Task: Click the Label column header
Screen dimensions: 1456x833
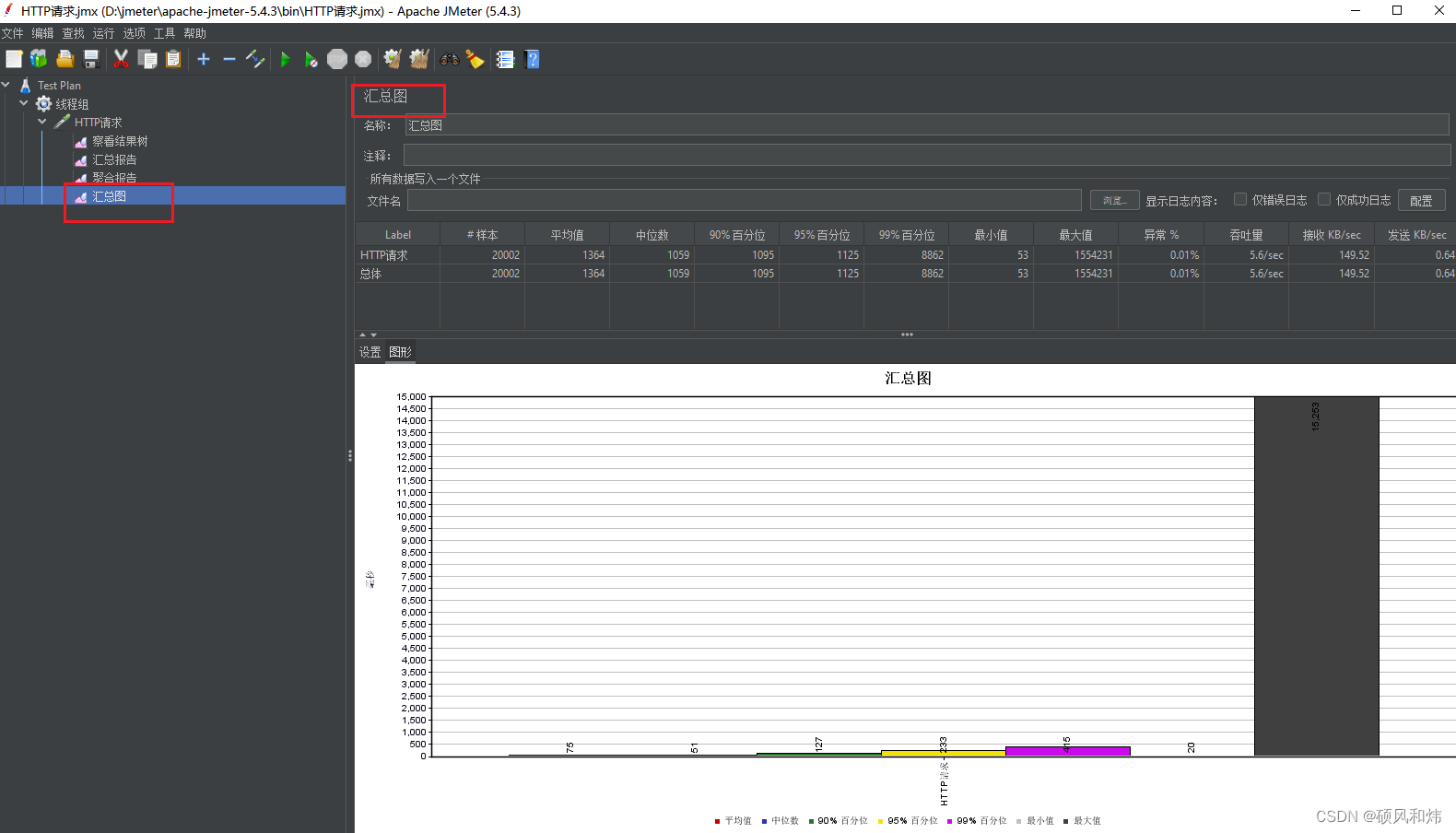Action: click(397, 235)
